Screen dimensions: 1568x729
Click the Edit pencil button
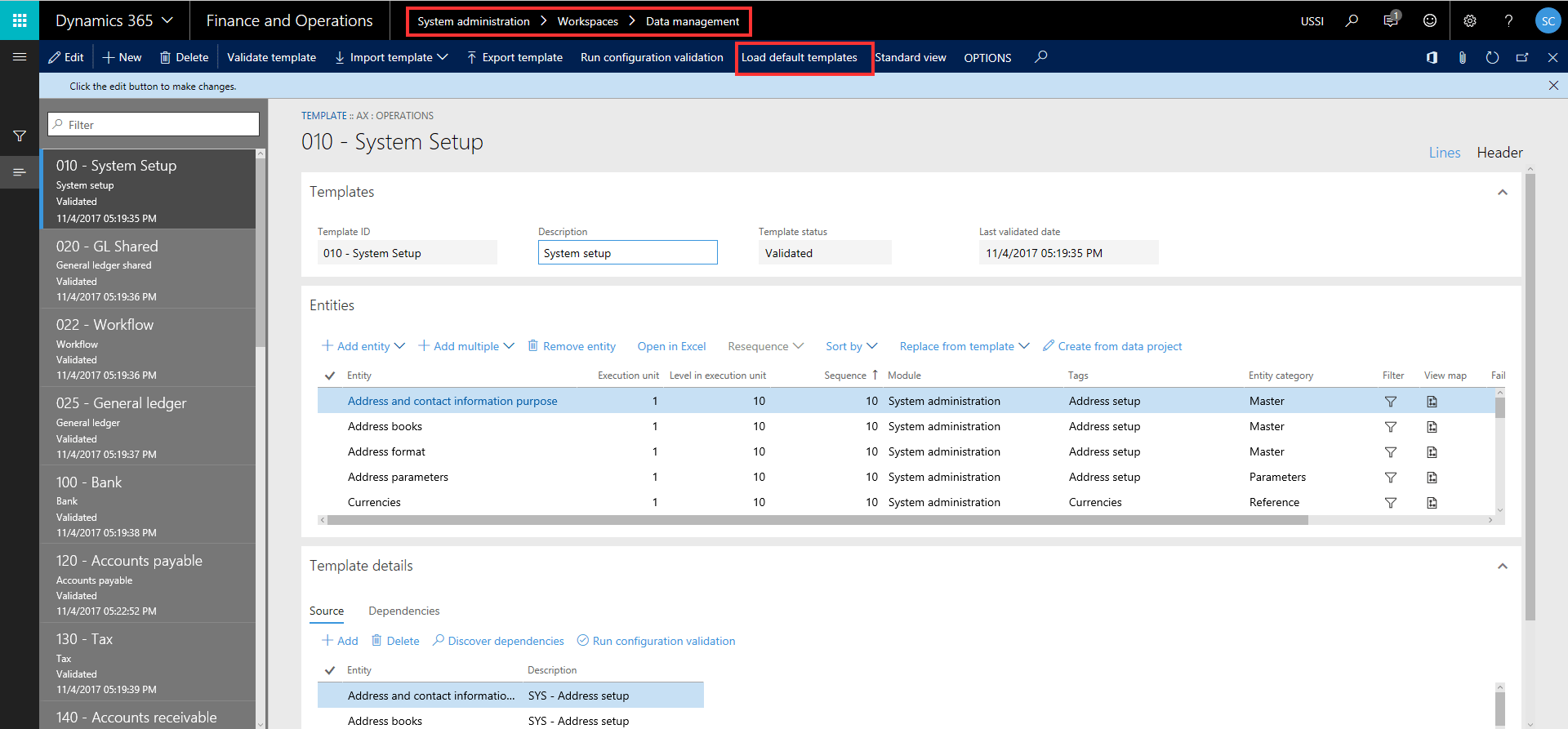(66, 57)
